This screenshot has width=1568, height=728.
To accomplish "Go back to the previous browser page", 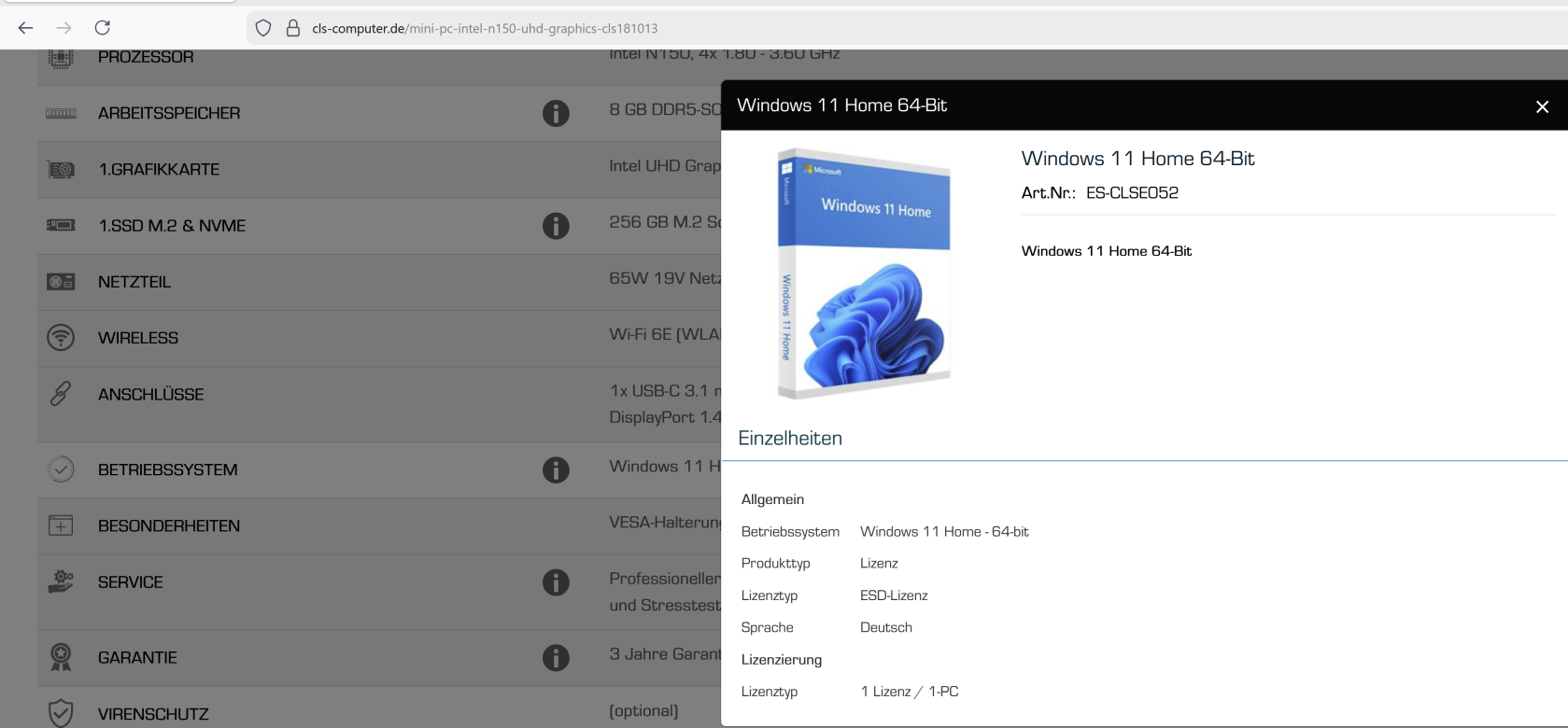I will pos(25,28).
